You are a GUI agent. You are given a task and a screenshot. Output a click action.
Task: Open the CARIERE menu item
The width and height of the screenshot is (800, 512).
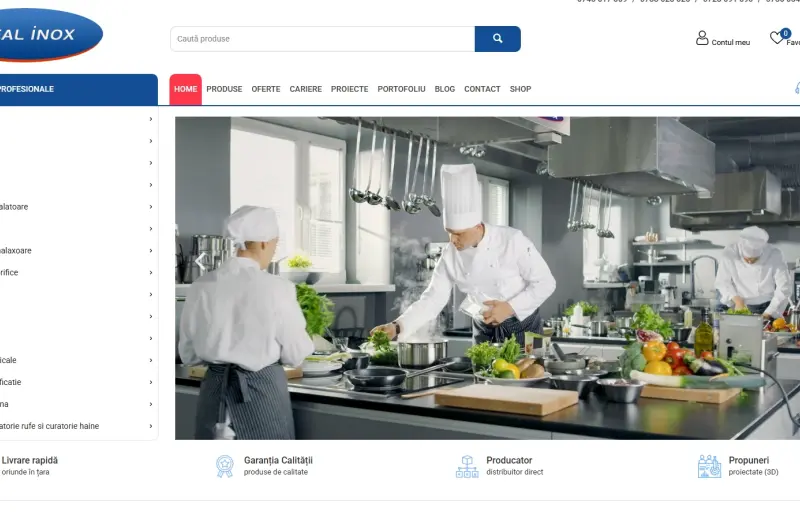tap(306, 89)
